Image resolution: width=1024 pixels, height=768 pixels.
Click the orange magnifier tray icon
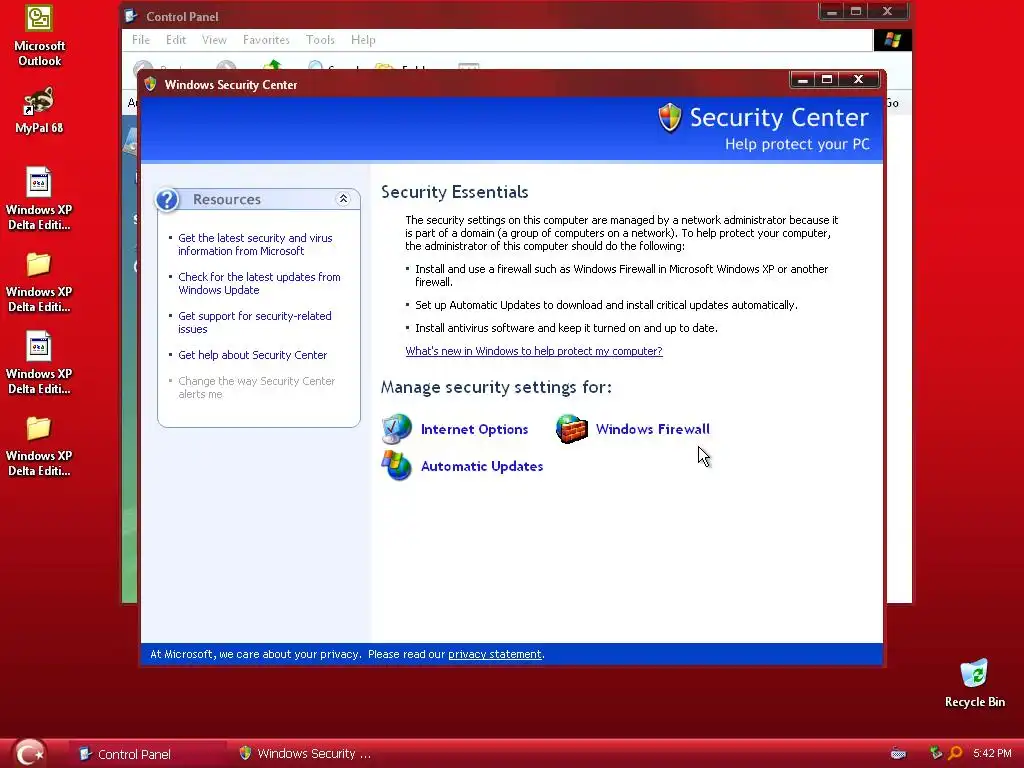(x=955, y=753)
